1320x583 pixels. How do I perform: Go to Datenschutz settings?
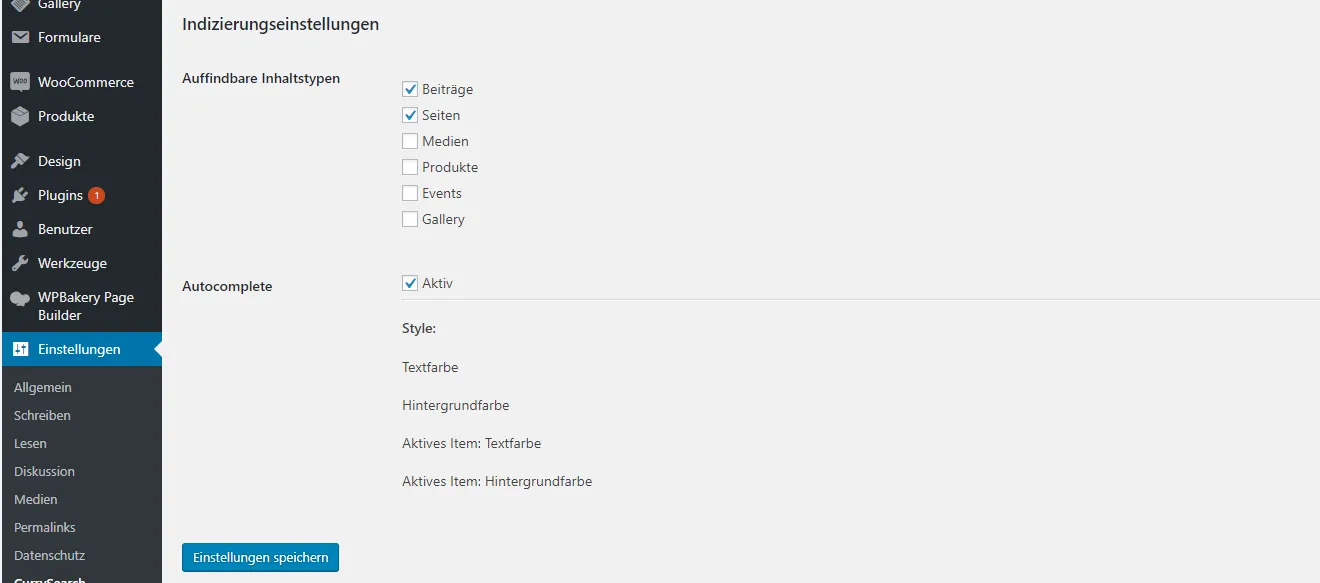[50, 555]
